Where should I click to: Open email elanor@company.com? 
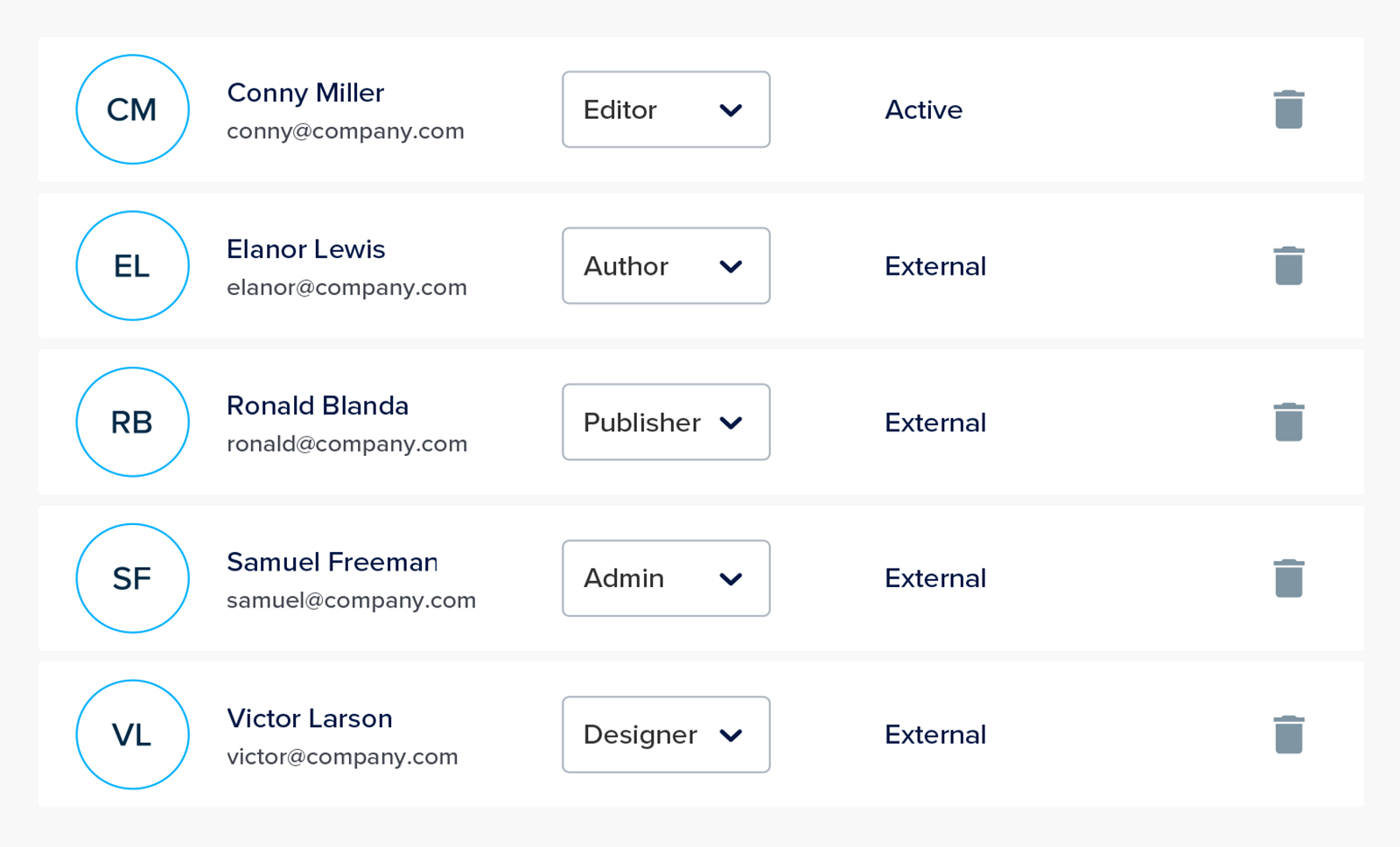[346, 288]
